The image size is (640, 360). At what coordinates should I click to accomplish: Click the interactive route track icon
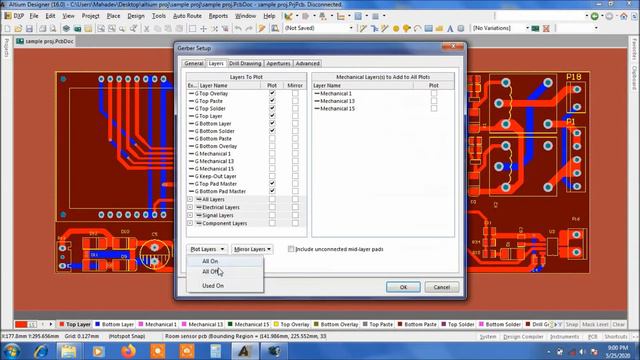[x=363, y=29]
